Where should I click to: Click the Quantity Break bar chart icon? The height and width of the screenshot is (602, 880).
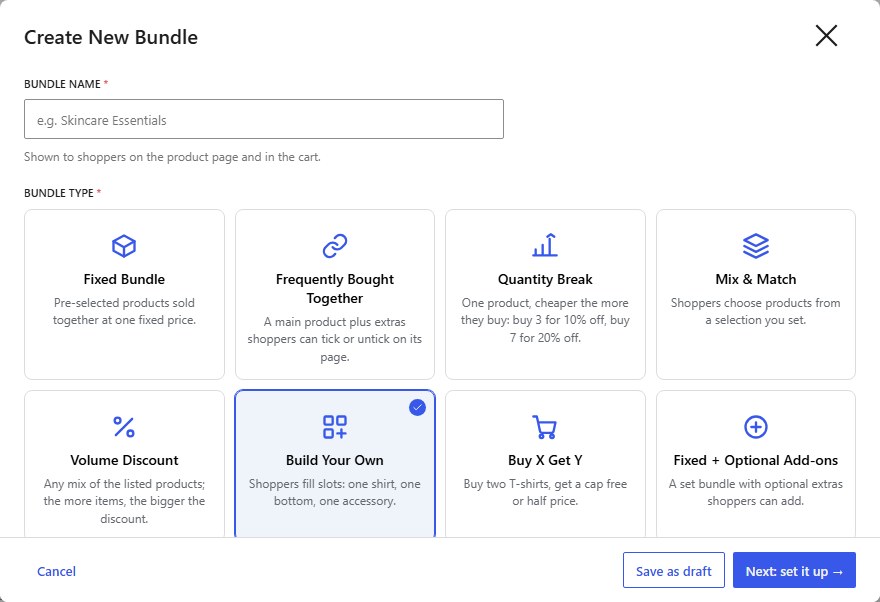[545, 246]
